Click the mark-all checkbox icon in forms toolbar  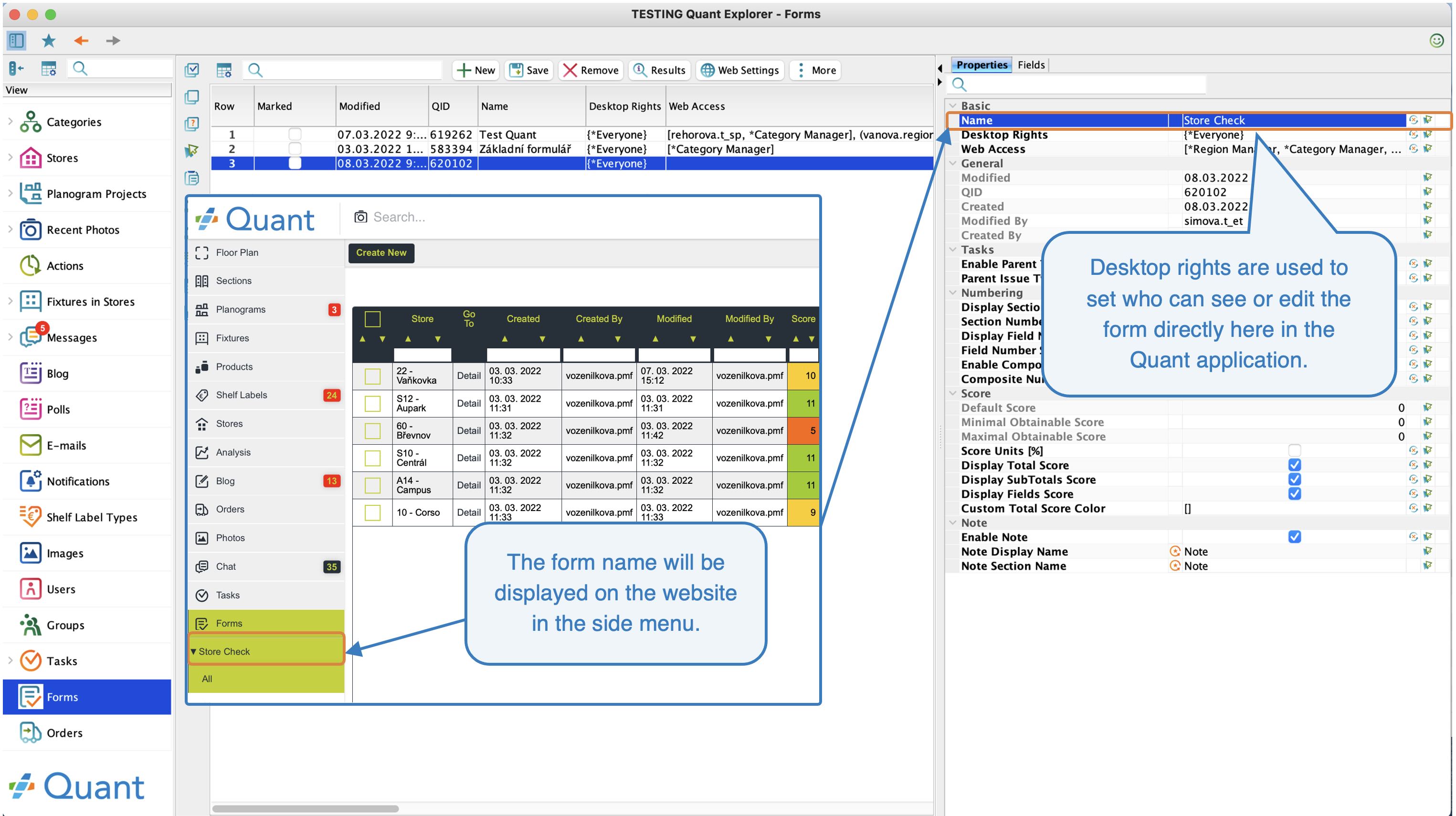[192, 70]
